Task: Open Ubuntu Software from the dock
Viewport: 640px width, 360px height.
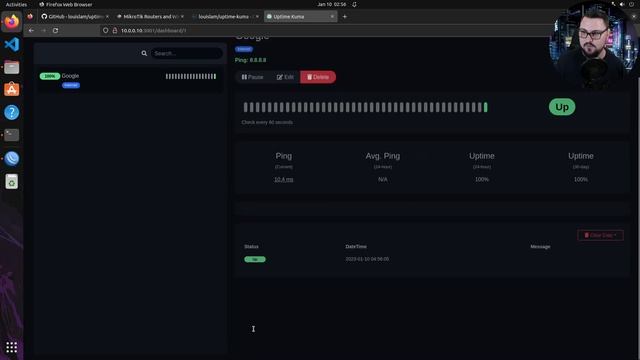Action: [11, 89]
